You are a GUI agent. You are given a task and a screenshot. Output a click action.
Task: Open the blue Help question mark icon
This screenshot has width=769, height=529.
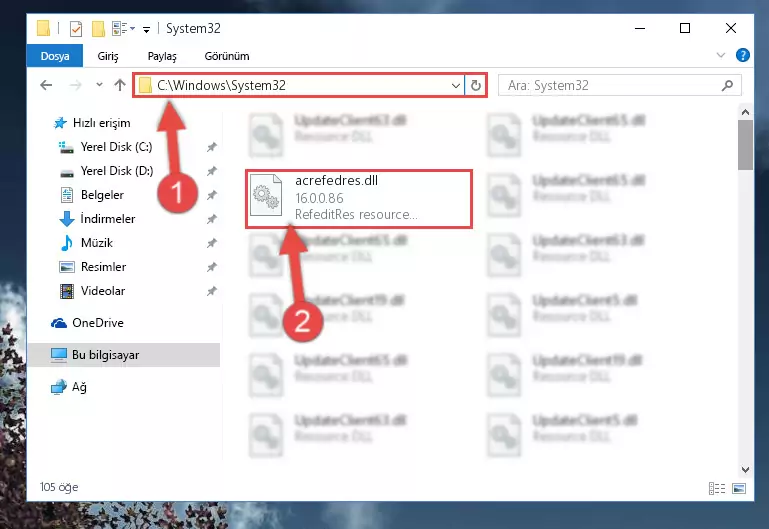click(x=743, y=55)
